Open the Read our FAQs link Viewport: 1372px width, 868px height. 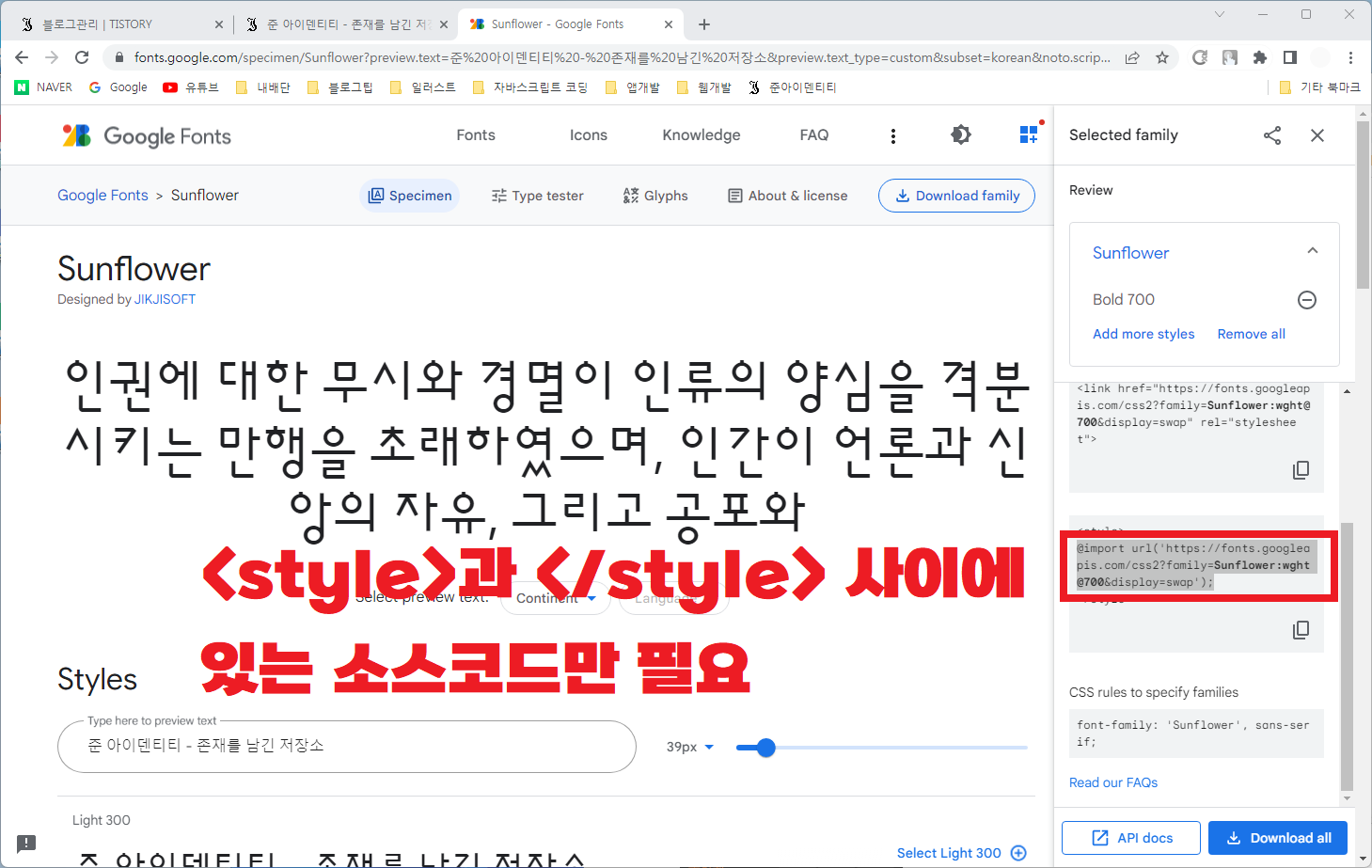(1113, 782)
